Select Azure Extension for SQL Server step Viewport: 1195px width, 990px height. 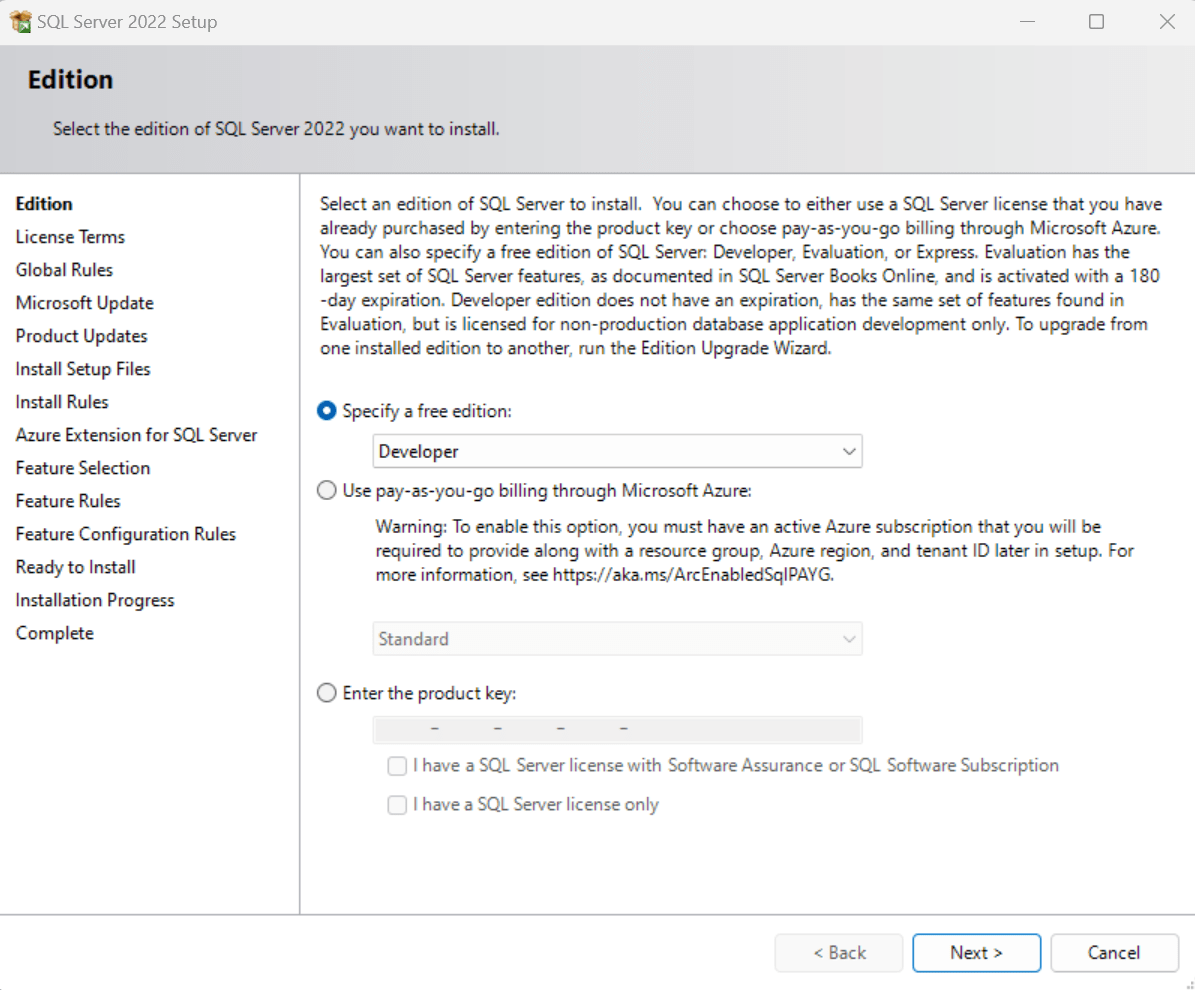coord(136,435)
